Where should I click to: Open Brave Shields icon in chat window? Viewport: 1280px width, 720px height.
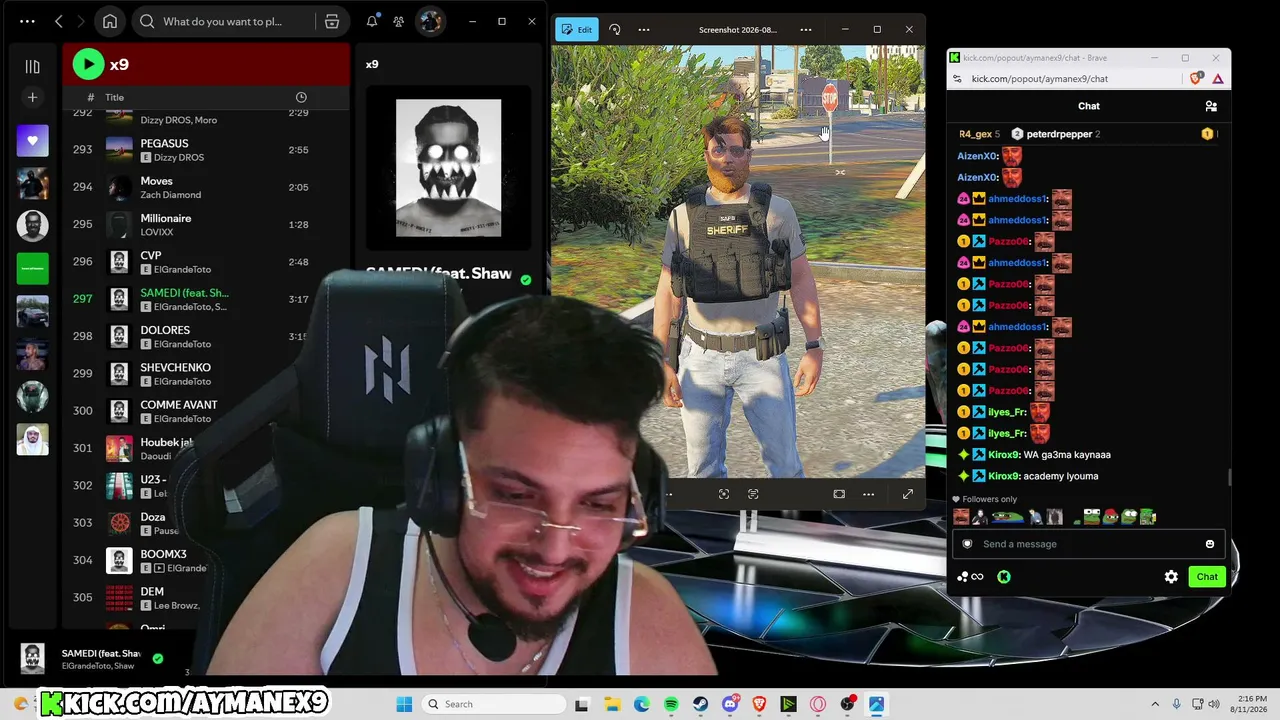(1196, 79)
